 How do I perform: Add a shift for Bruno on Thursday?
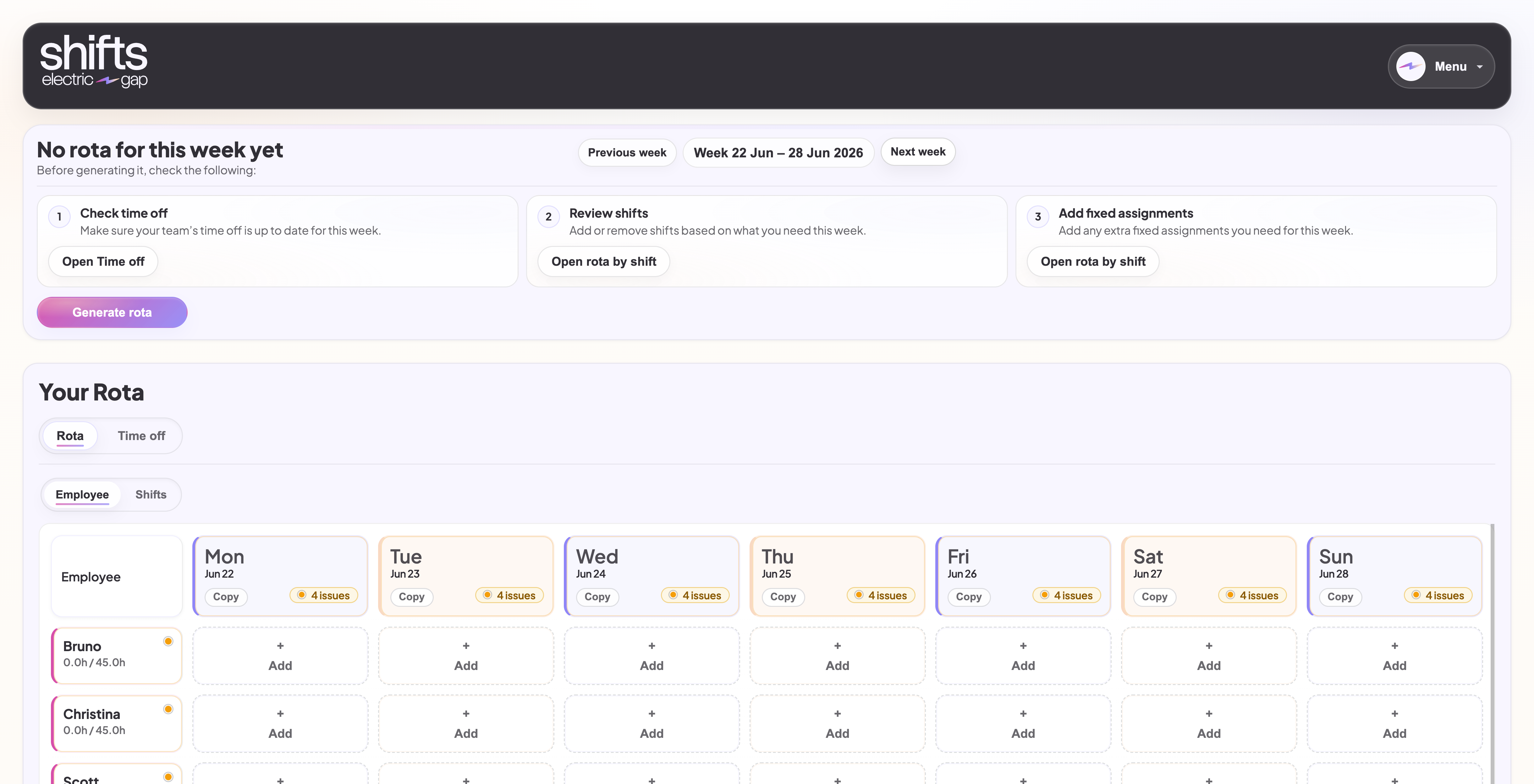pyautogui.click(x=838, y=656)
